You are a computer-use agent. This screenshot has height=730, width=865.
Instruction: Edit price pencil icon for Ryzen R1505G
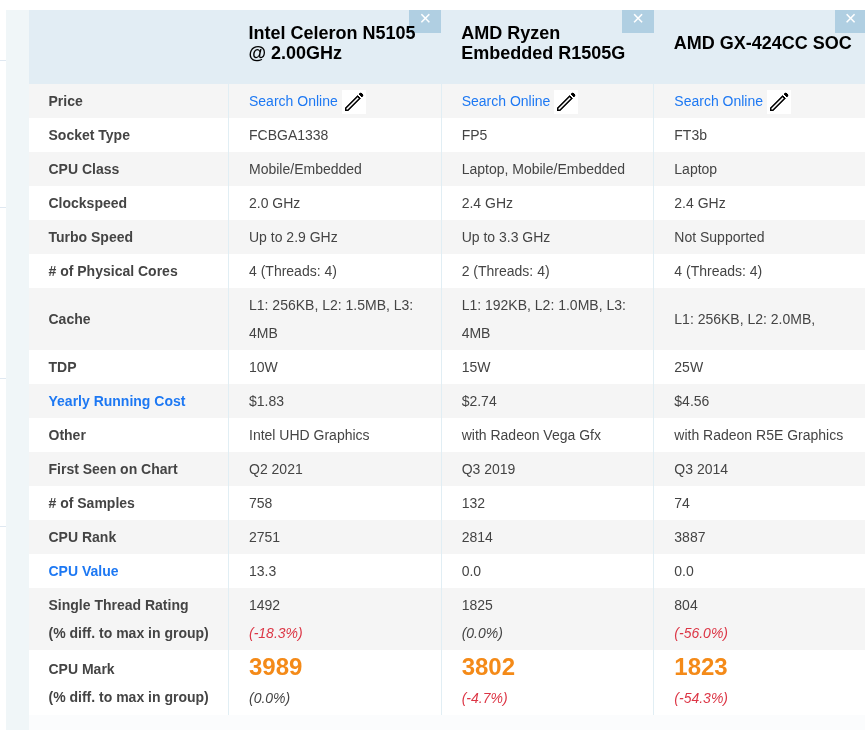pyautogui.click(x=566, y=102)
